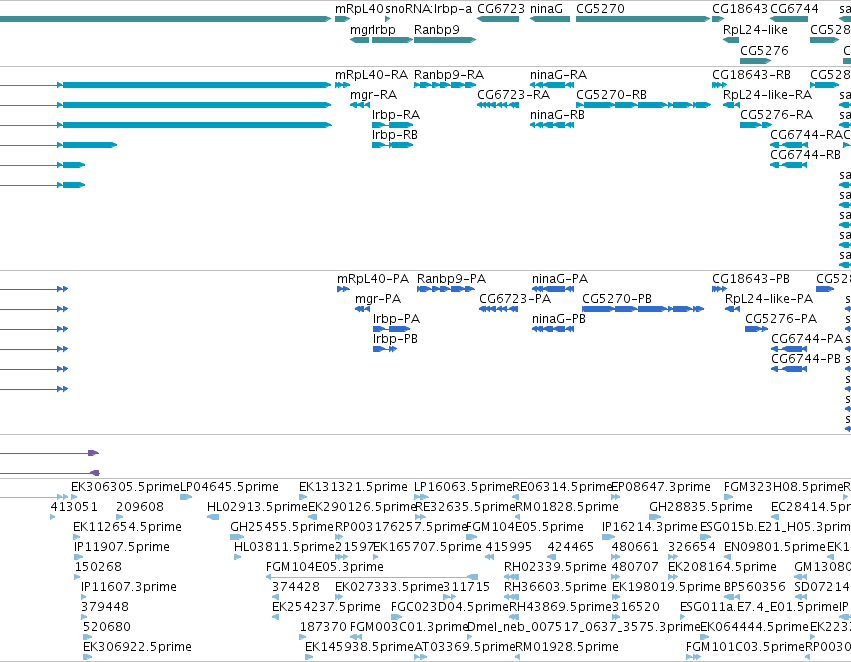This screenshot has width=851, height=662.
Task: Select the CG5270-RB transcript label
Action: click(611, 94)
